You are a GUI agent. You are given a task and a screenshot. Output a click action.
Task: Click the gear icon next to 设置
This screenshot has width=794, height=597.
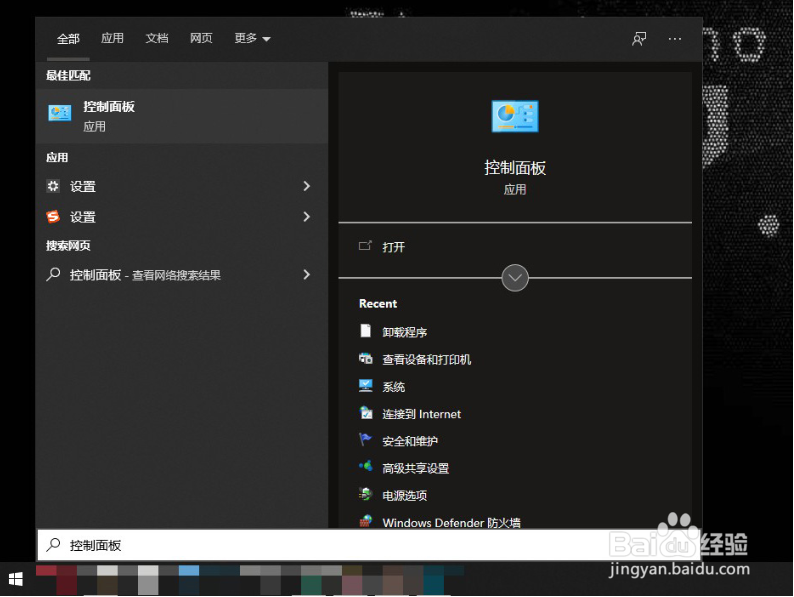click(53, 186)
